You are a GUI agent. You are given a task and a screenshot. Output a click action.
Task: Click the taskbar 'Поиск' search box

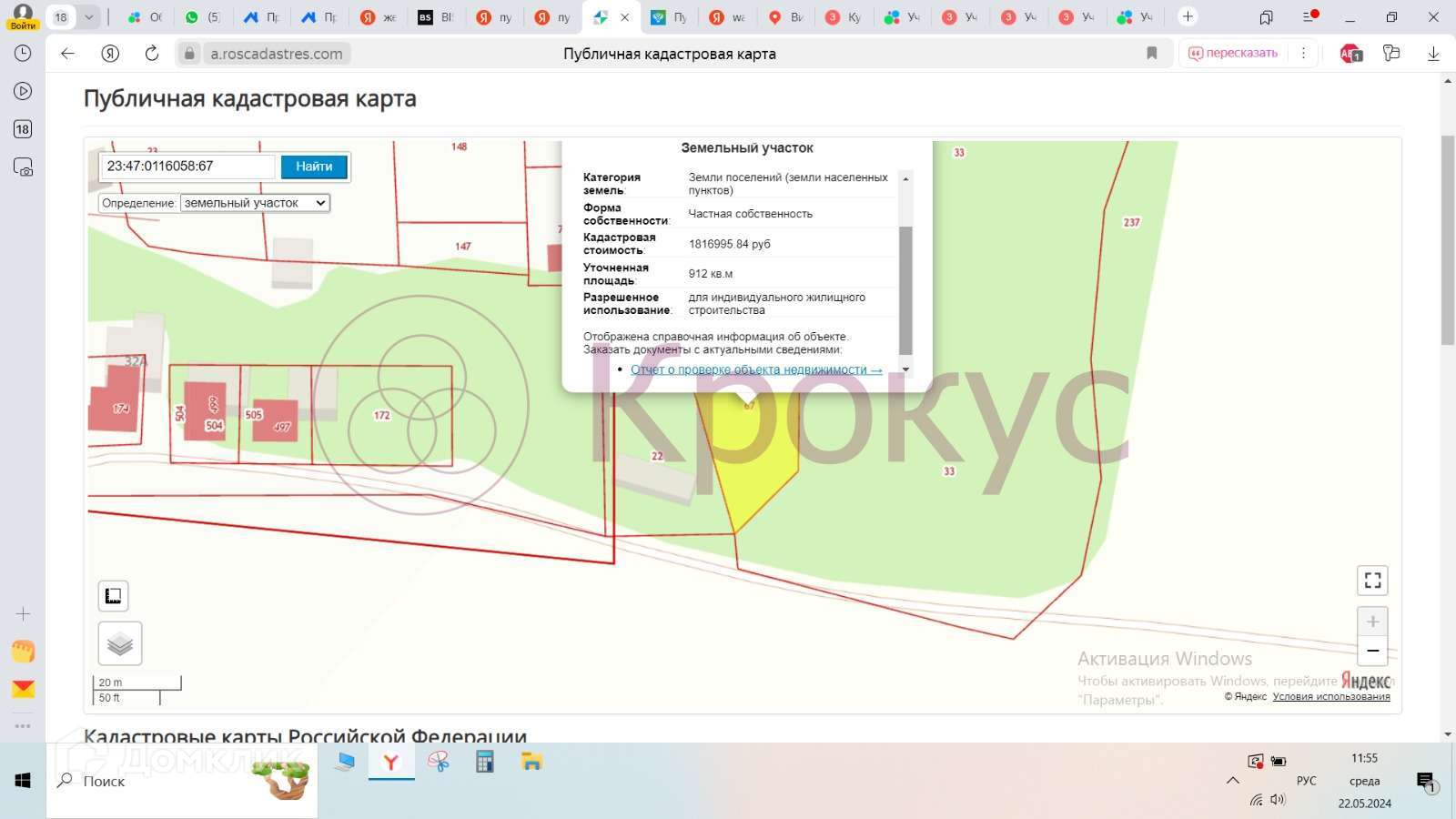pyautogui.click(x=182, y=781)
